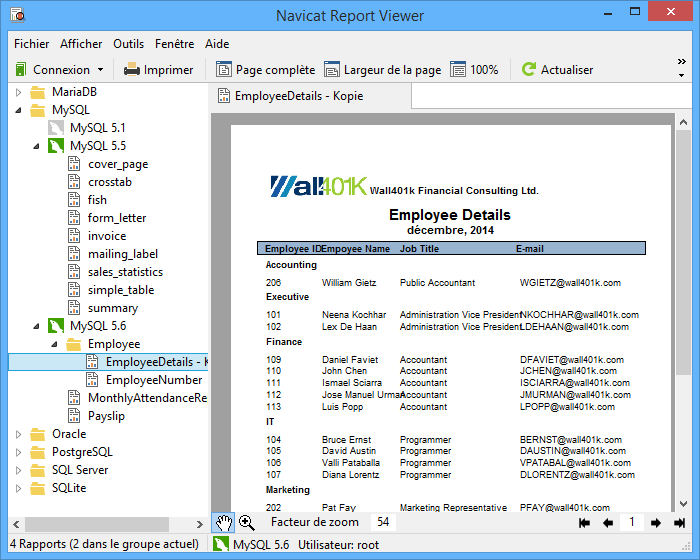Collapse the MySQL folder
700x560 pixels.
(18, 110)
